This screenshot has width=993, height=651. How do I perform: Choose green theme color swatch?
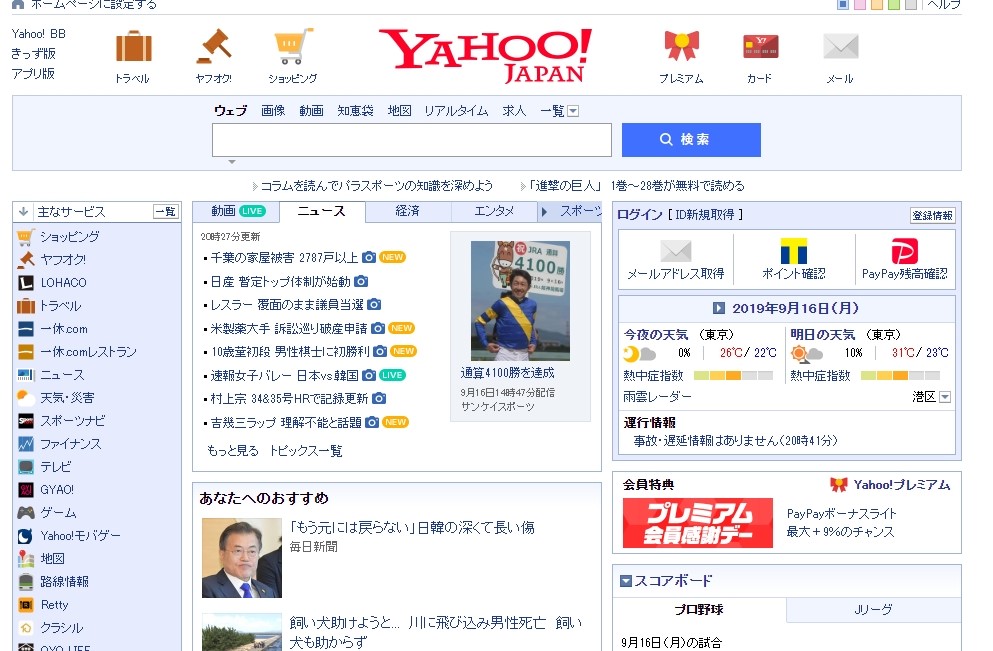[x=894, y=4]
